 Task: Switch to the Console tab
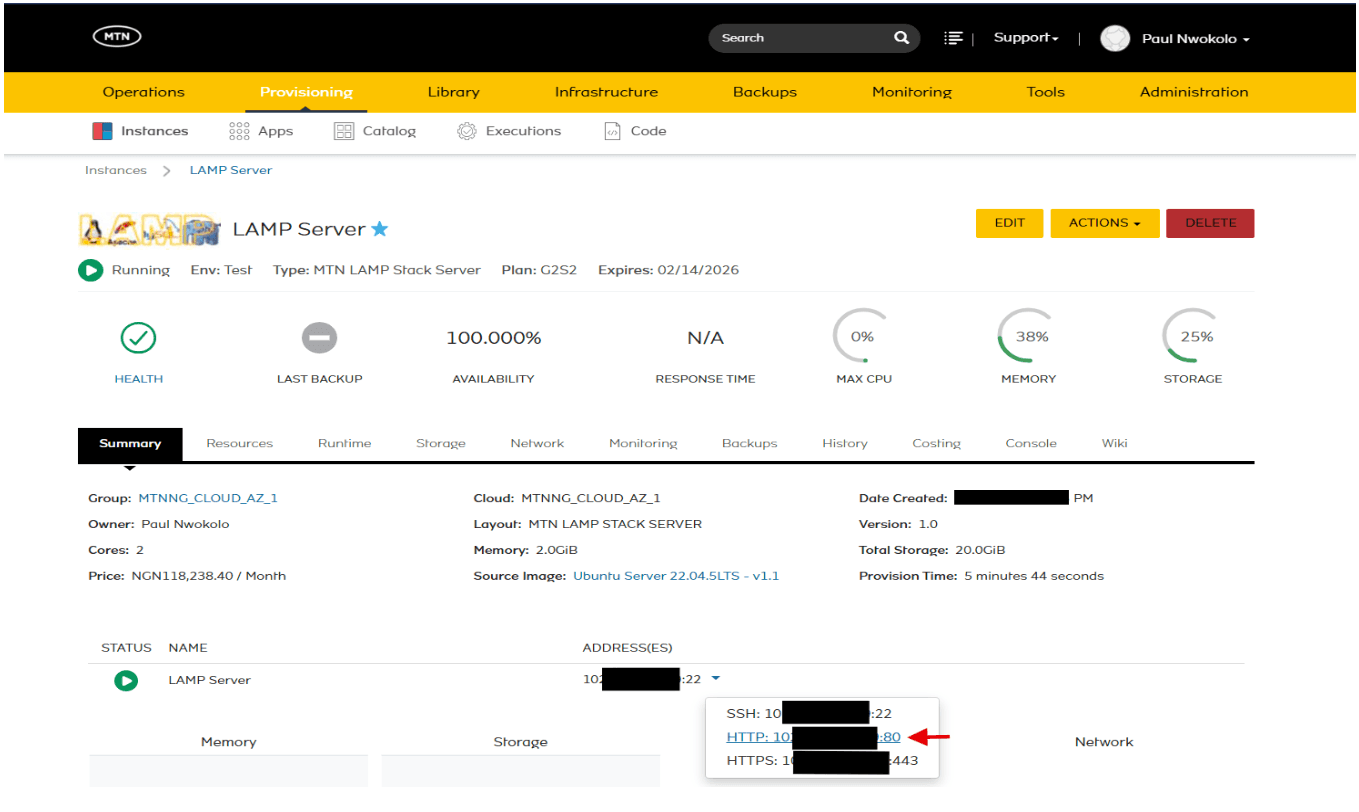[1031, 443]
